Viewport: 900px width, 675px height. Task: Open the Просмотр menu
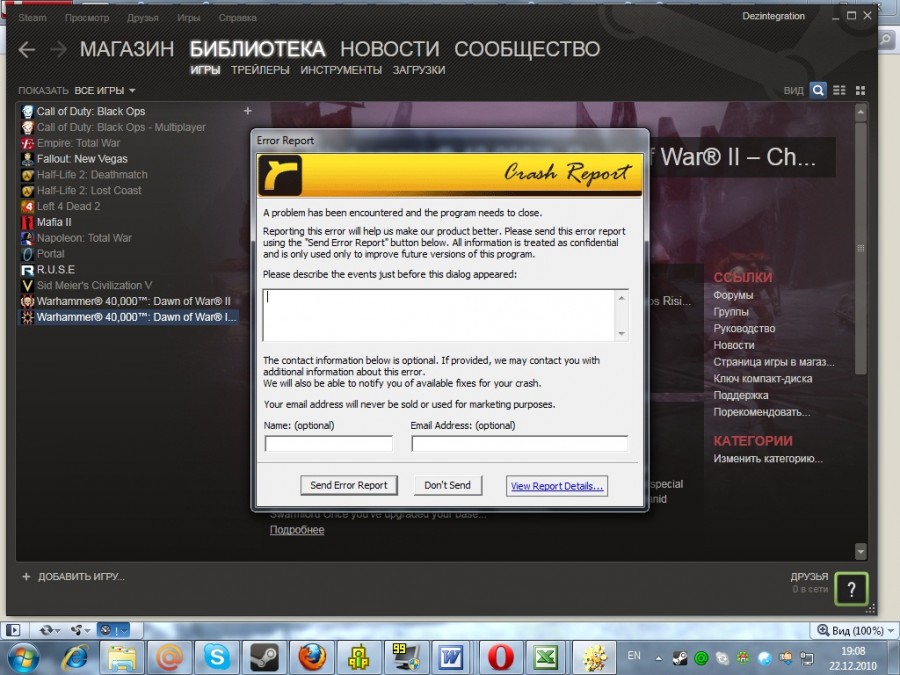[x=87, y=18]
